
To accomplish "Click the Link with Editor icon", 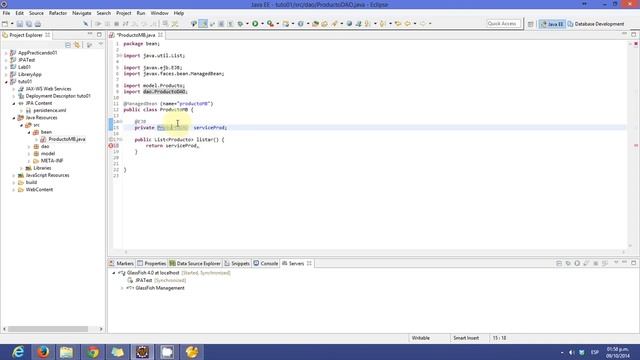I will pyautogui.click(x=77, y=45).
